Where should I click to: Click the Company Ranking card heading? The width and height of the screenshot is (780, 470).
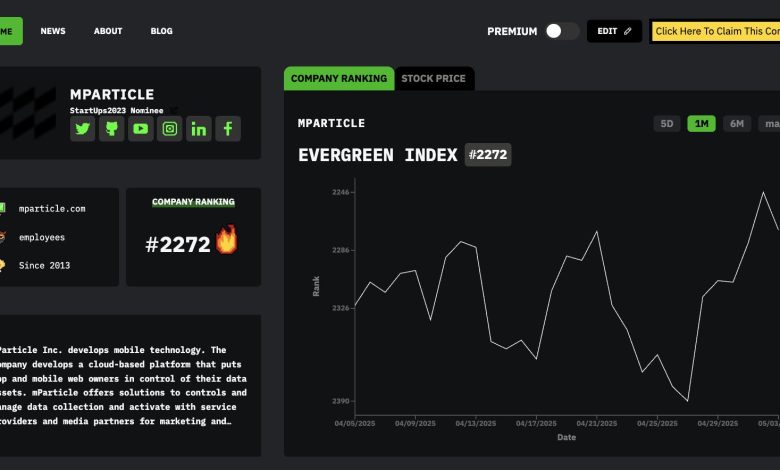(193, 202)
